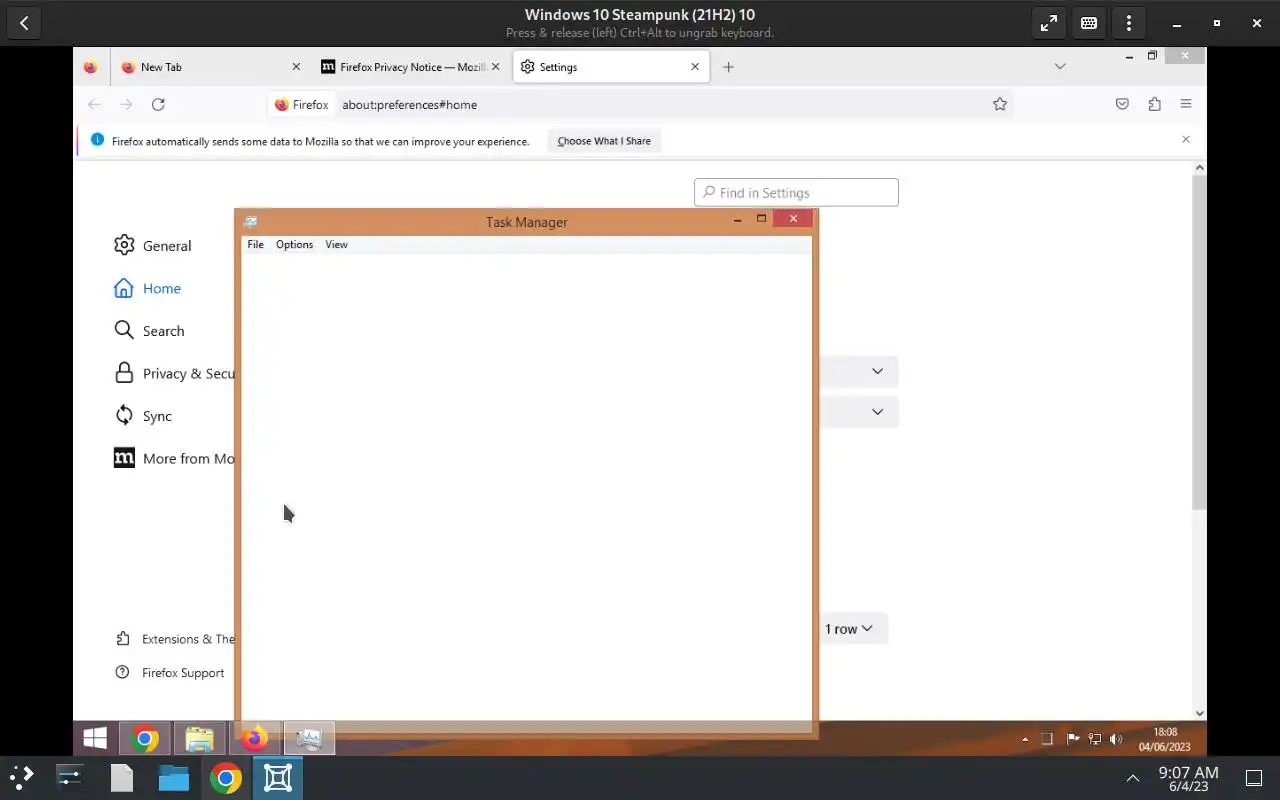The height and width of the screenshot is (800, 1280).
Task: Open Task Manager File menu
Action: pyautogui.click(x=255, y=244)
